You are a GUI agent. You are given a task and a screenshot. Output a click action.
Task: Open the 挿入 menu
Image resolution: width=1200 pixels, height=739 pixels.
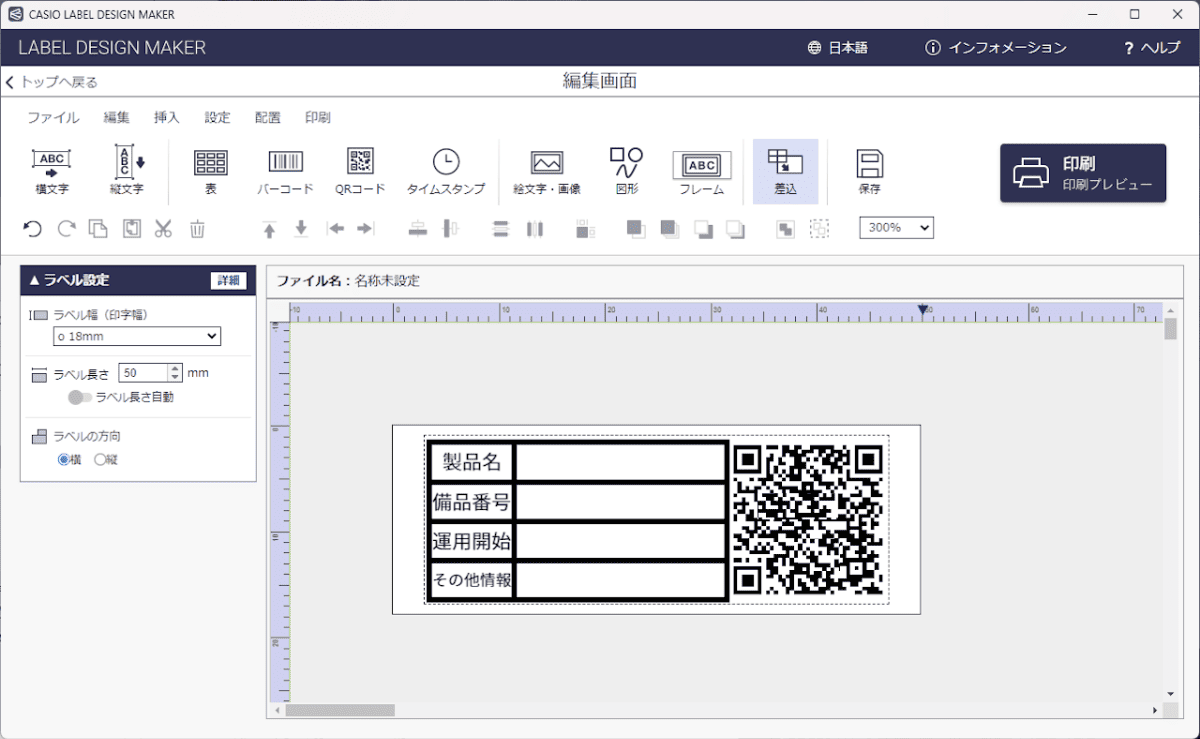pyautogui.click(x=167, y=117)
